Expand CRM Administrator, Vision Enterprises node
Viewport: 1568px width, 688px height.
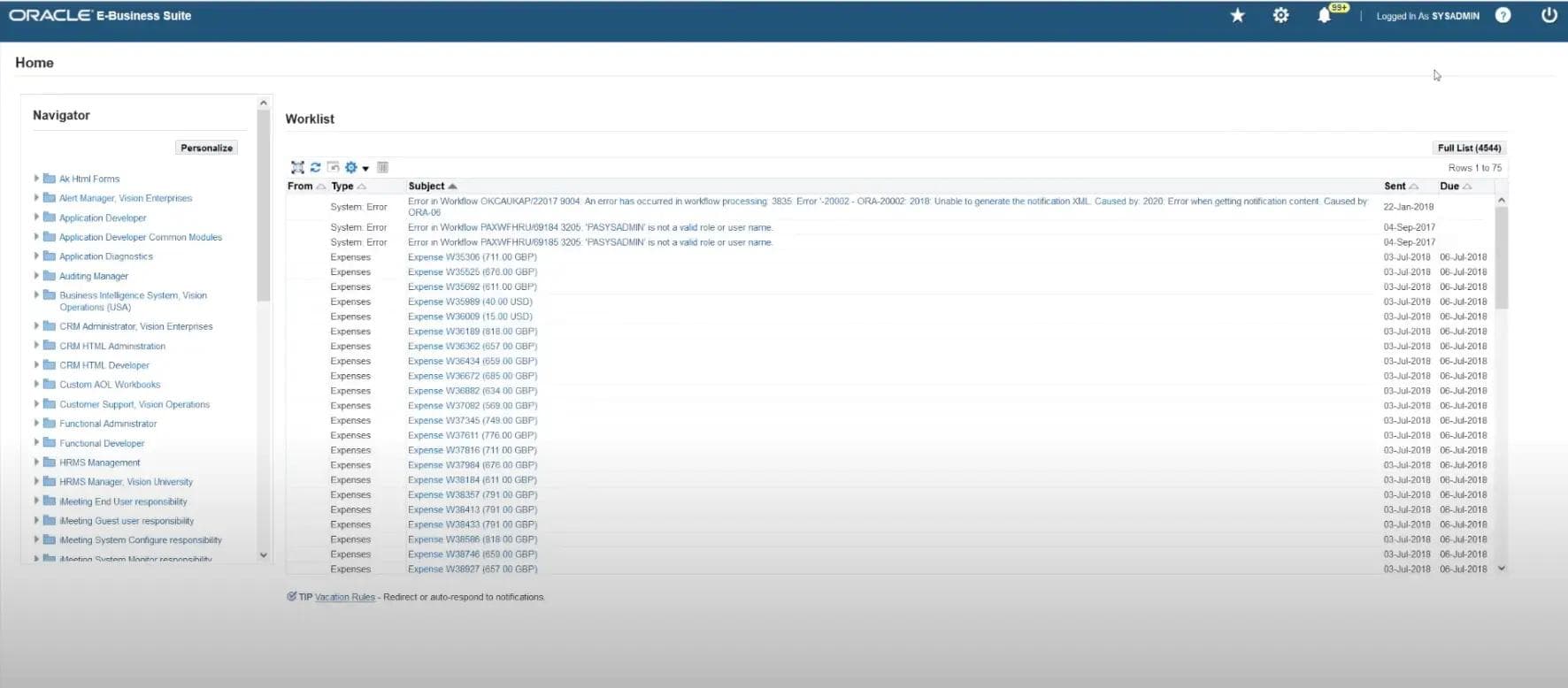(36, 326)
